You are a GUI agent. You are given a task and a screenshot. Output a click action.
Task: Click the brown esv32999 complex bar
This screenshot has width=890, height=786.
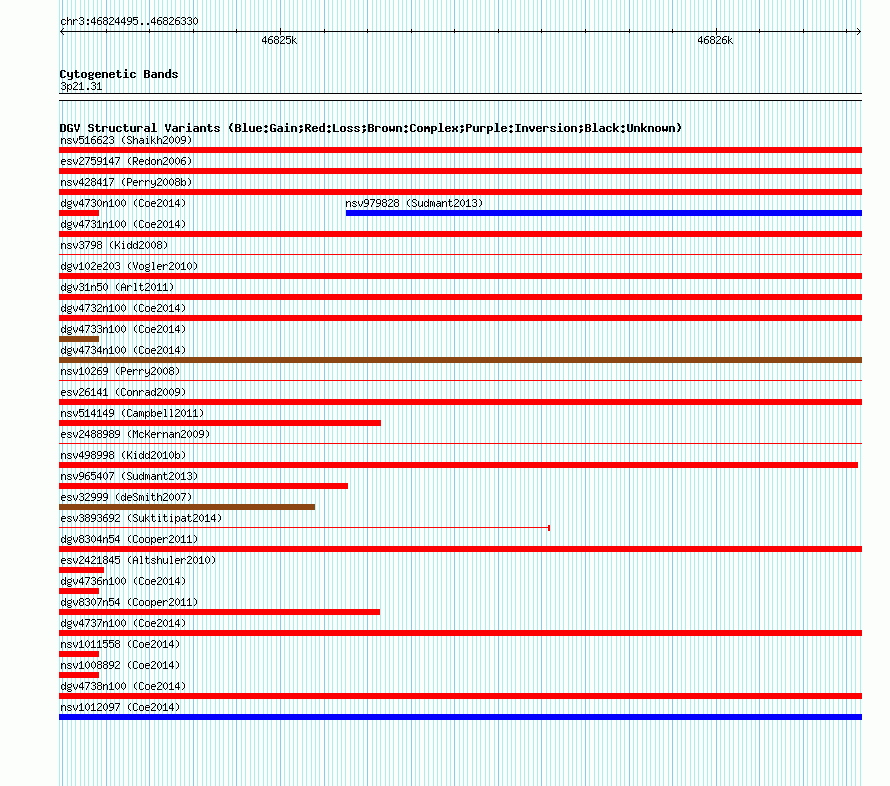tap(187, 507)
